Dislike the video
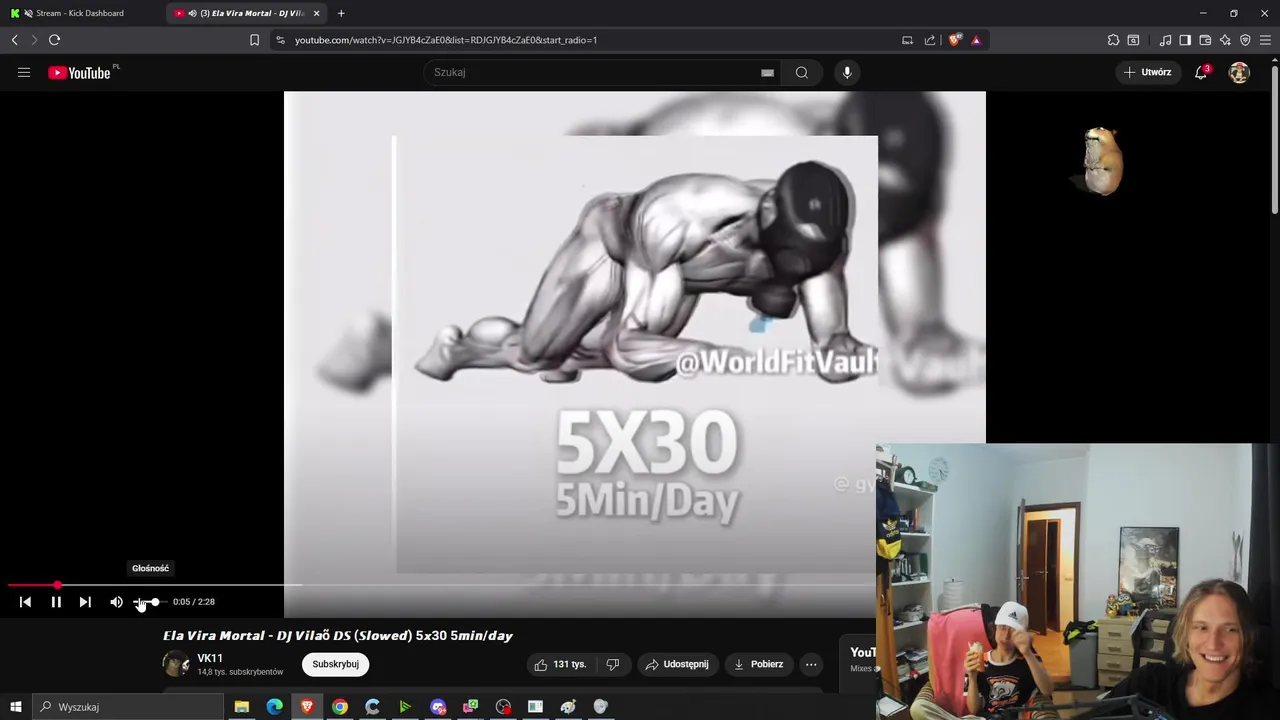The width and height of the screenshot is (1280, 720). (x=613, y=664)
